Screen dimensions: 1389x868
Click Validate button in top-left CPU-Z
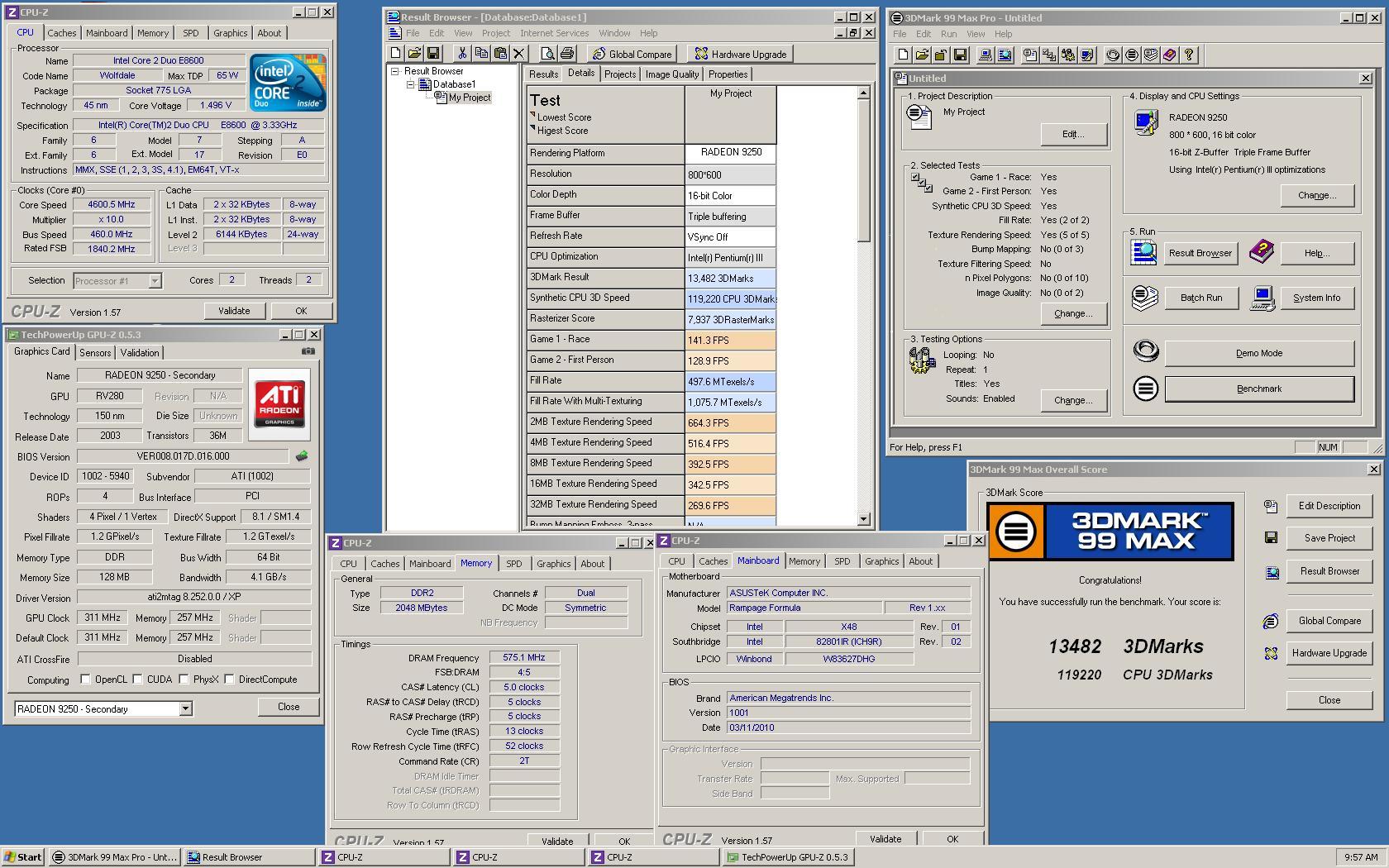(234, 311)
